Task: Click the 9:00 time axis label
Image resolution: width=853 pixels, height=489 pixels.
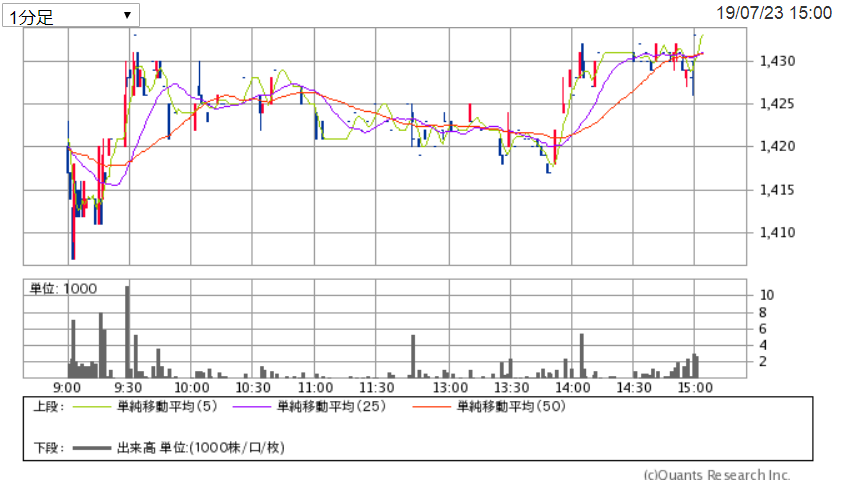Action: (67, 388)
